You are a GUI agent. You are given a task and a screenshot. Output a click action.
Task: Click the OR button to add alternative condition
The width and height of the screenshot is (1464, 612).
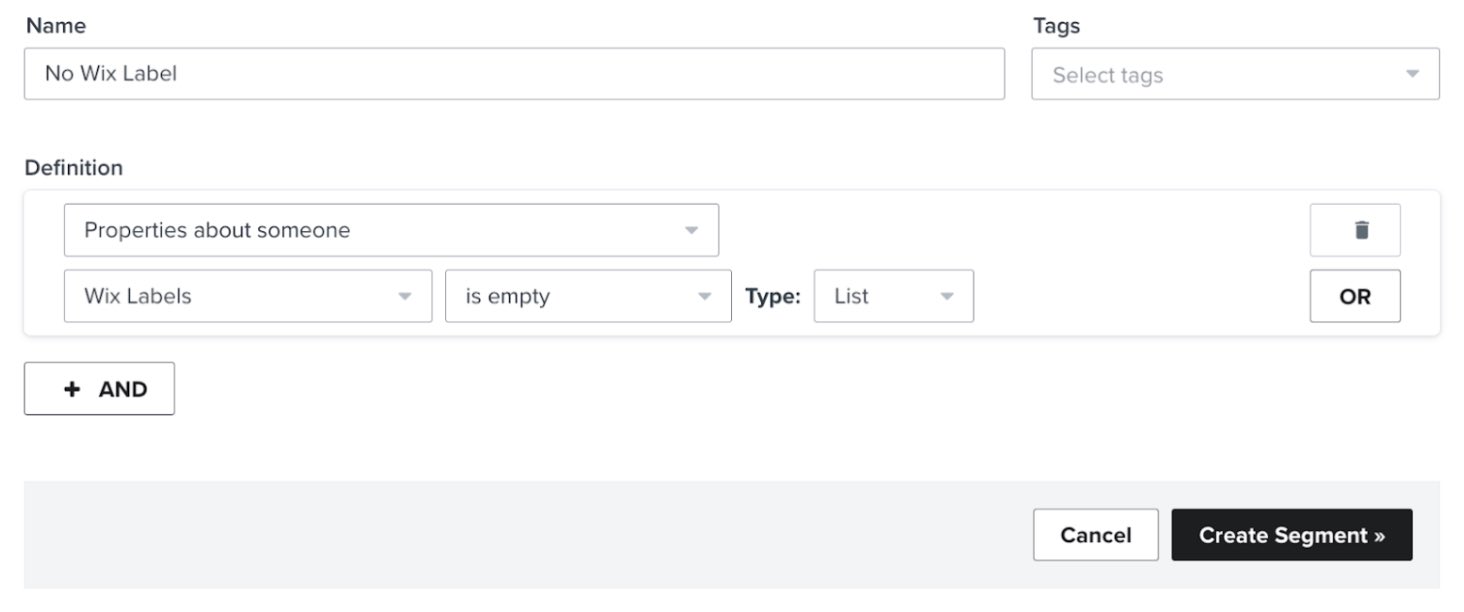pos(1354,295)
